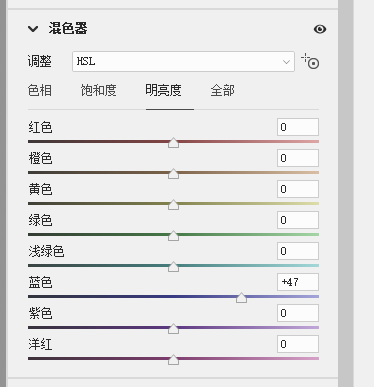Toggle the 混色器 panel eye visibility

coord(320,29)
